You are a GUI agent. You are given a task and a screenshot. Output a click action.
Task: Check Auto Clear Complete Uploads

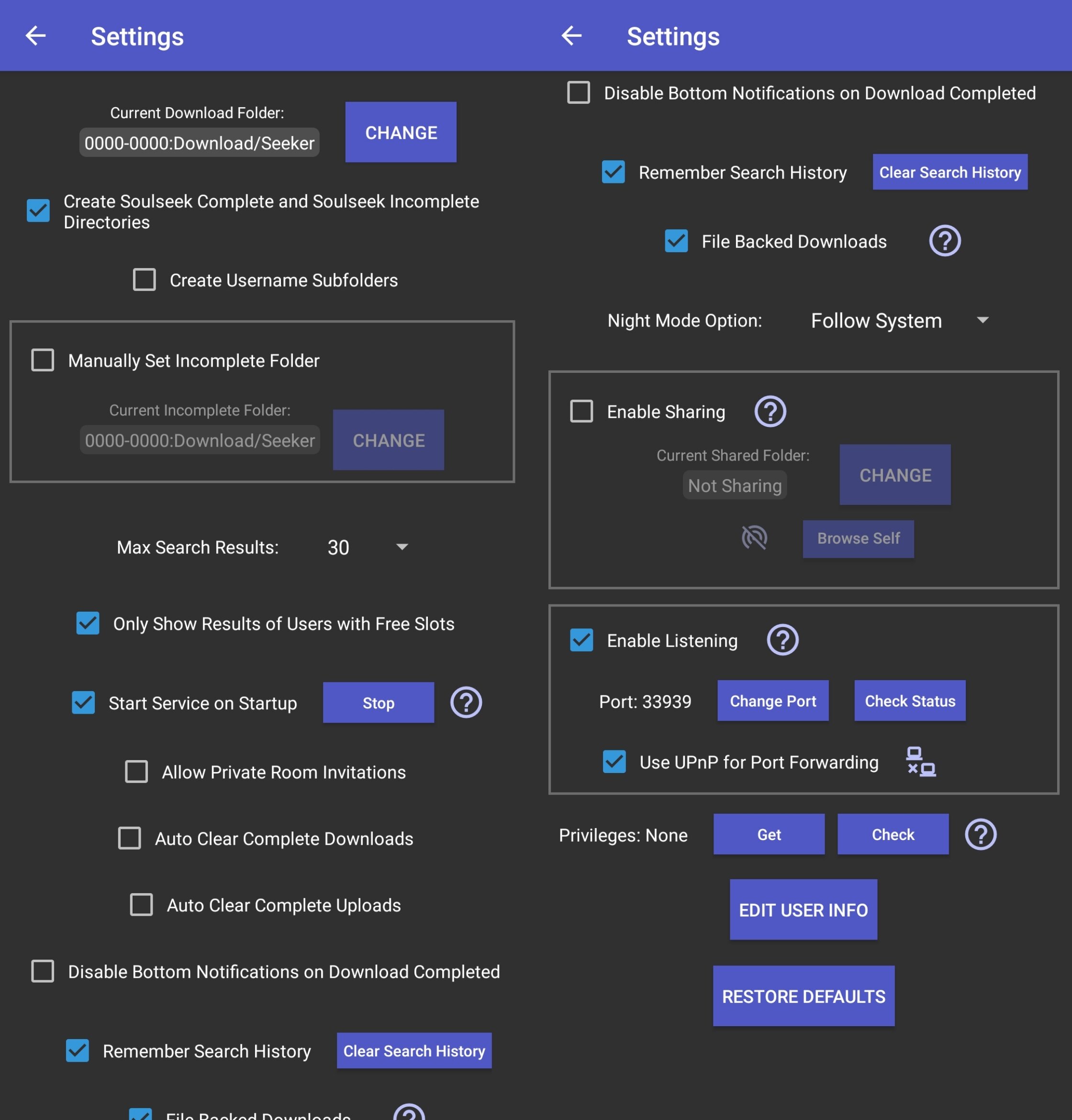tap(142, 905)
